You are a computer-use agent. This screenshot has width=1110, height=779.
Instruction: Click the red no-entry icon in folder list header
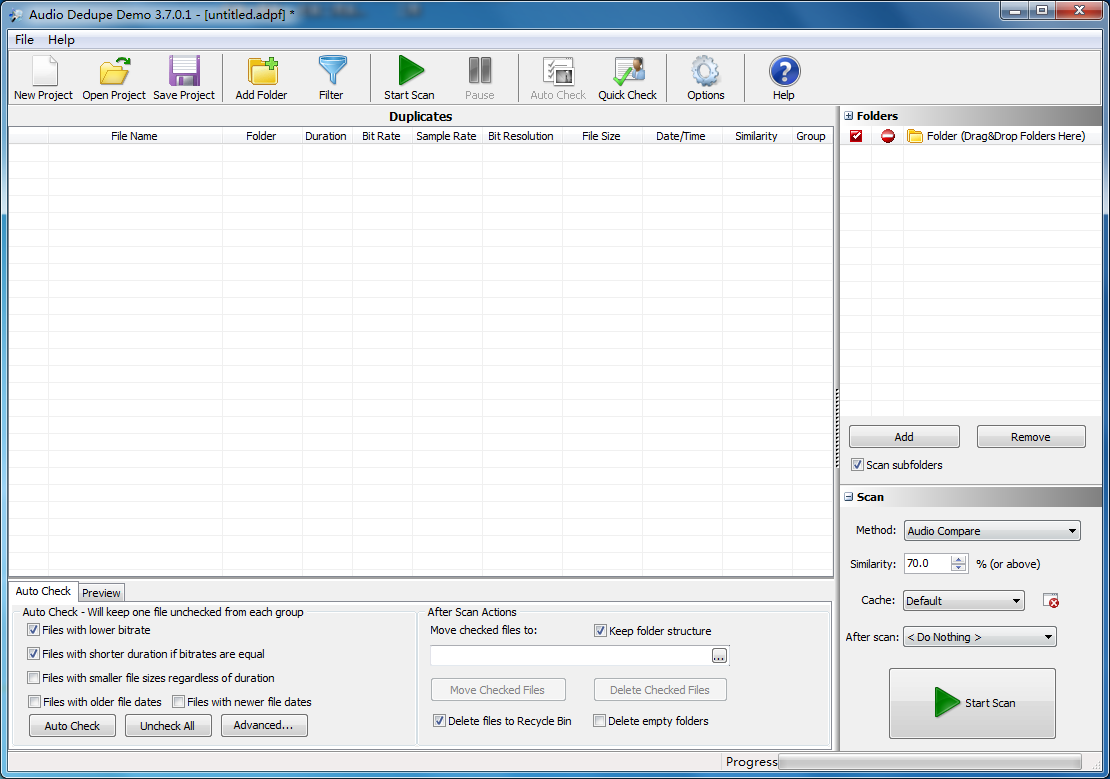(x=888, y=136)
